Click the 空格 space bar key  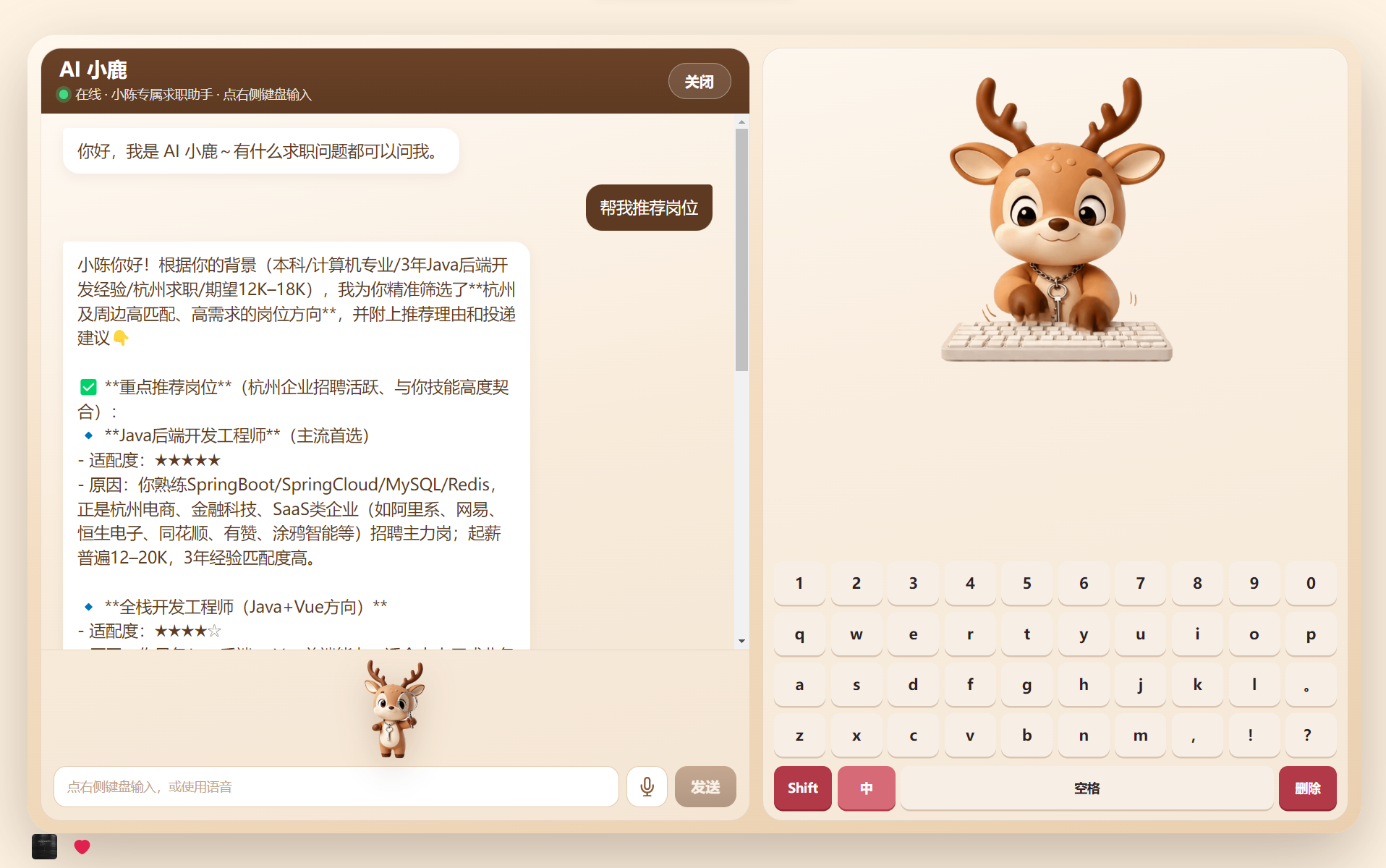click(1087, 788)
